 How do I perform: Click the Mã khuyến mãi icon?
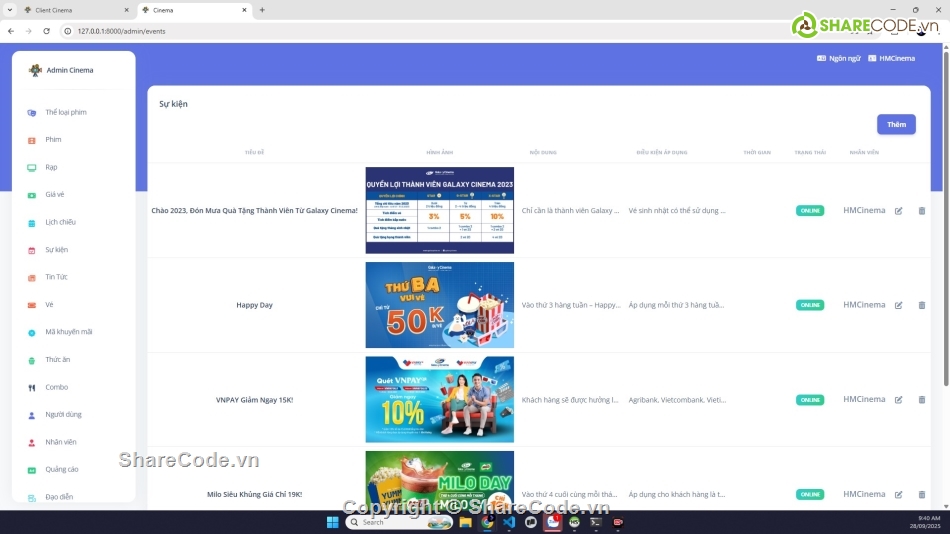coord(32,333)
